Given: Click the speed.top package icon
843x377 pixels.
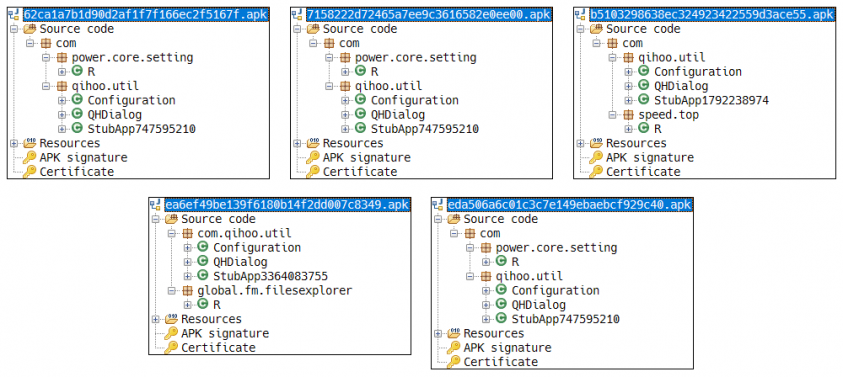Looking at the screenshot, I should (628, 115).
